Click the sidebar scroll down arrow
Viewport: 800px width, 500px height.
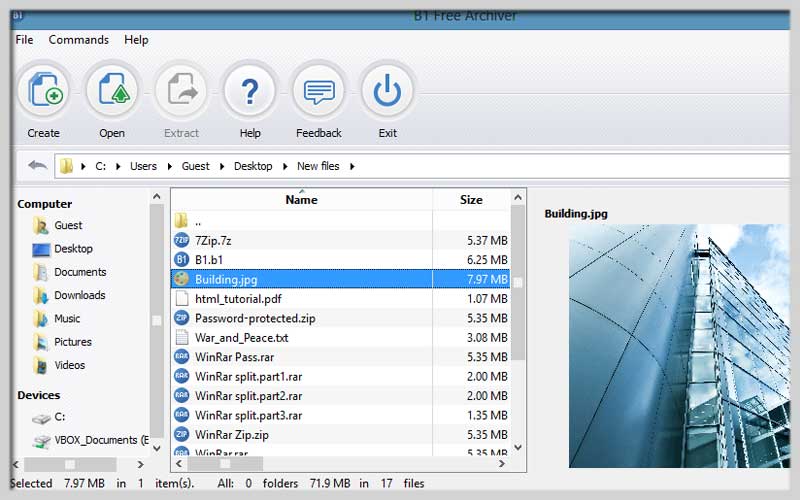[x=157, y=448]
